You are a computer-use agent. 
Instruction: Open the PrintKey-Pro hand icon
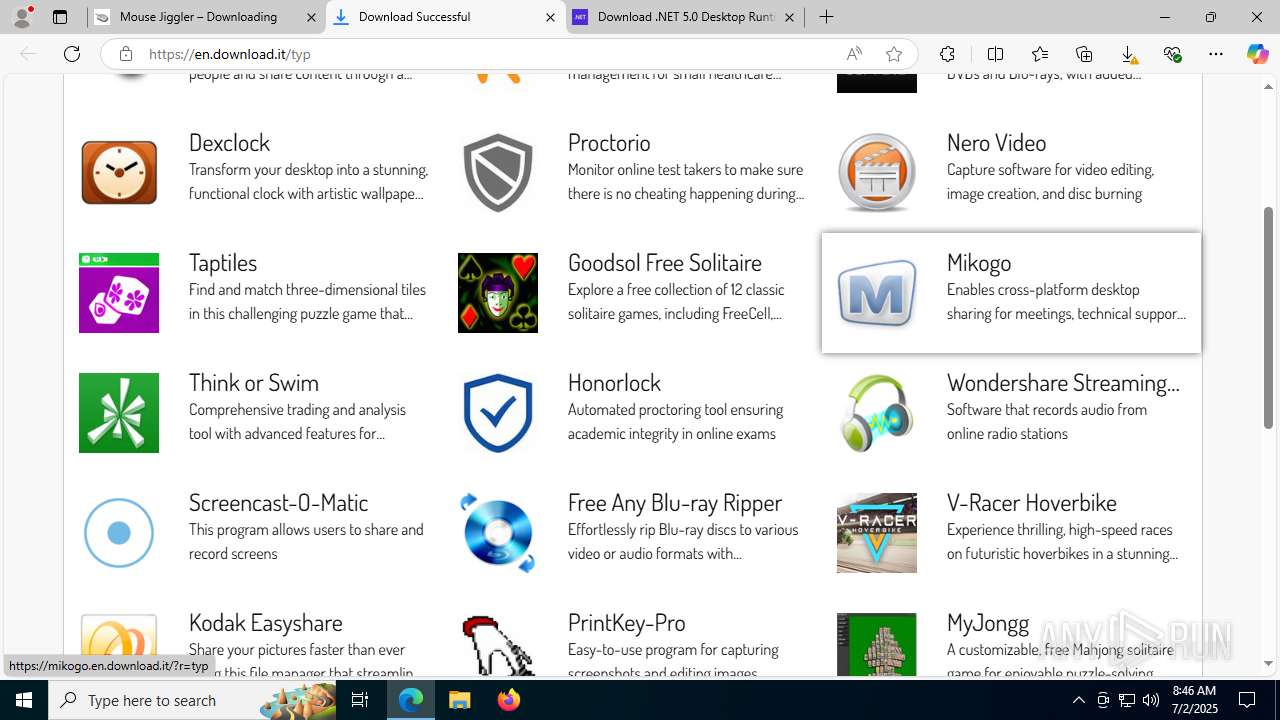498,644
